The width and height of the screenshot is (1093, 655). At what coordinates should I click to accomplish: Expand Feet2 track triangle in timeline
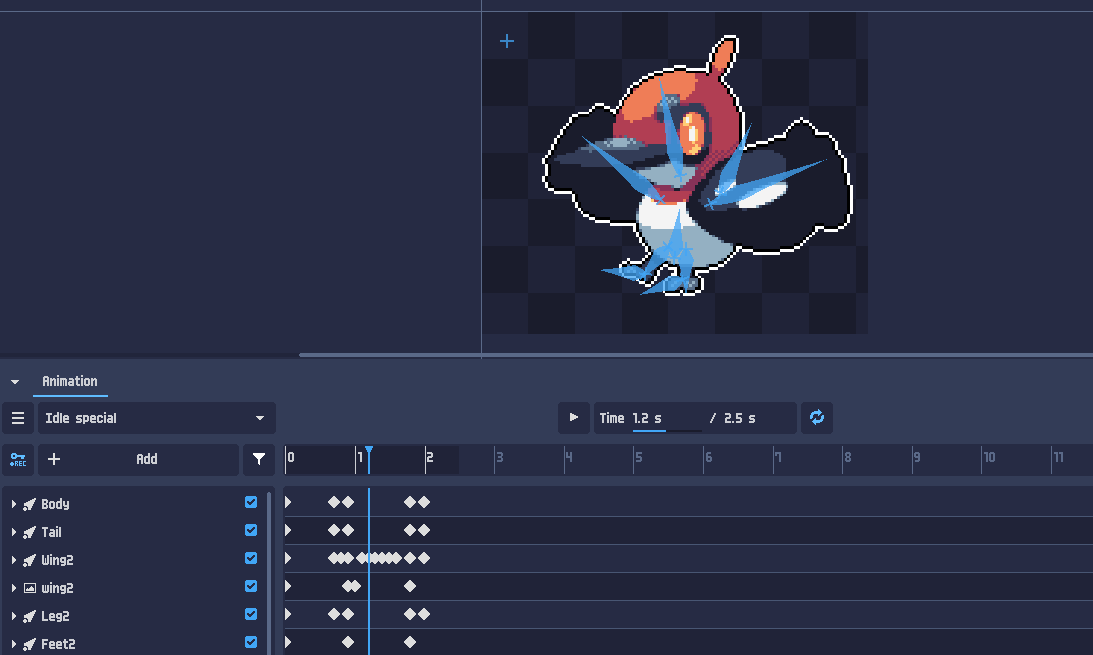(288, 642)
